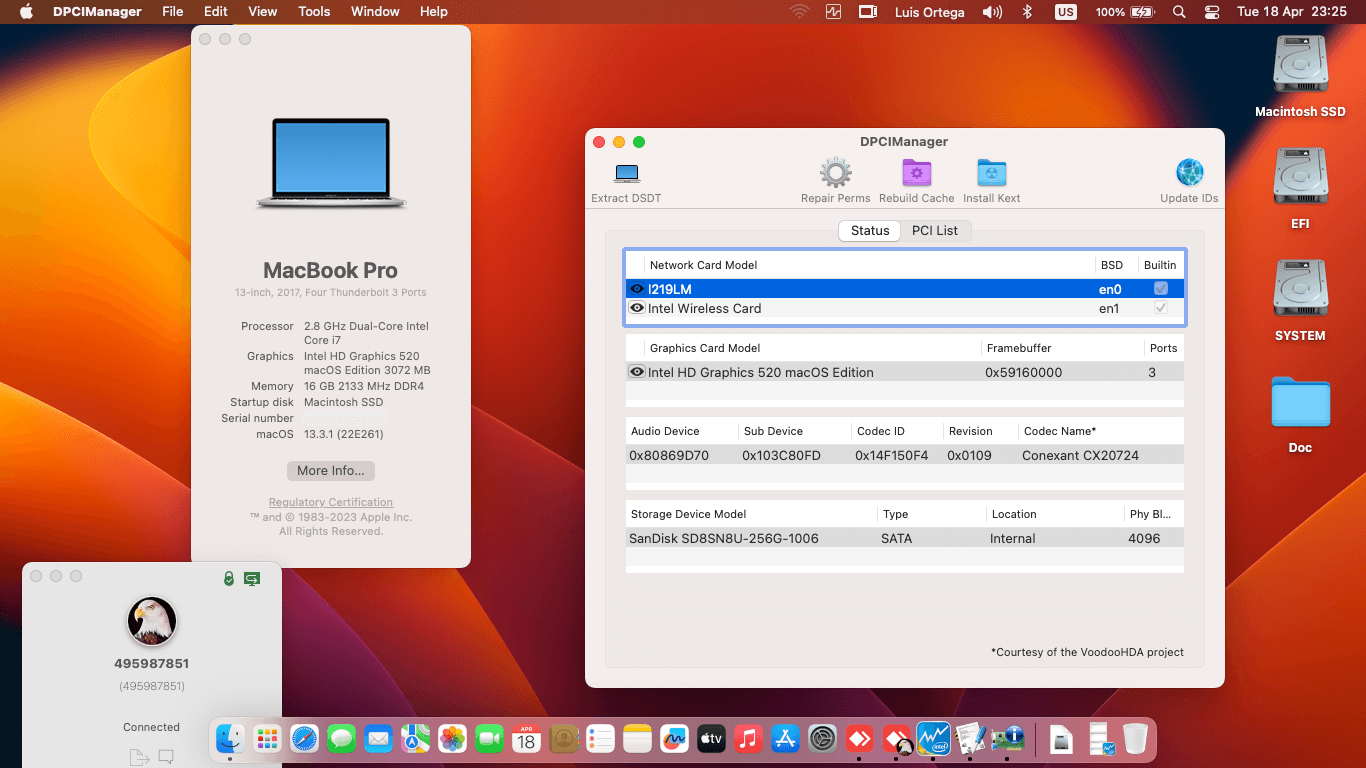Open Spotlight search in the menu bar
This screenshot has width=1366, height=768.
(1179, 12)
